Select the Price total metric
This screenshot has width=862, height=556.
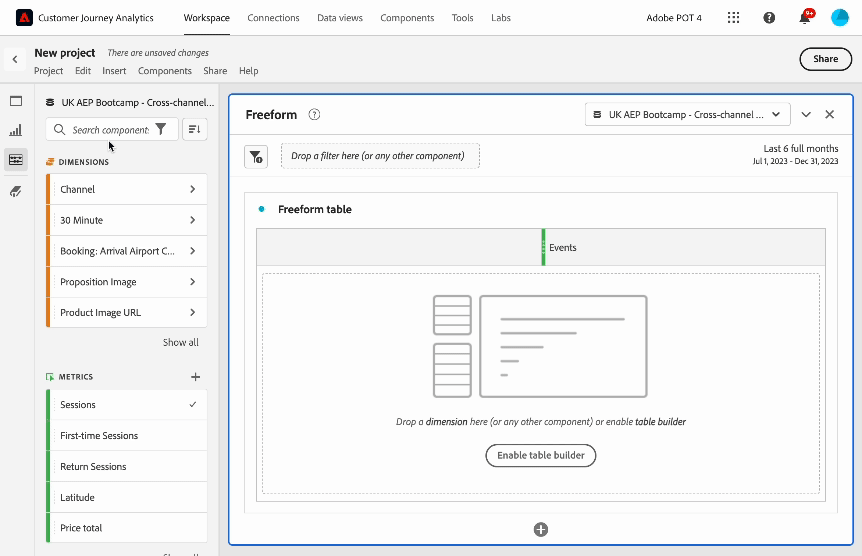(127, 528)
